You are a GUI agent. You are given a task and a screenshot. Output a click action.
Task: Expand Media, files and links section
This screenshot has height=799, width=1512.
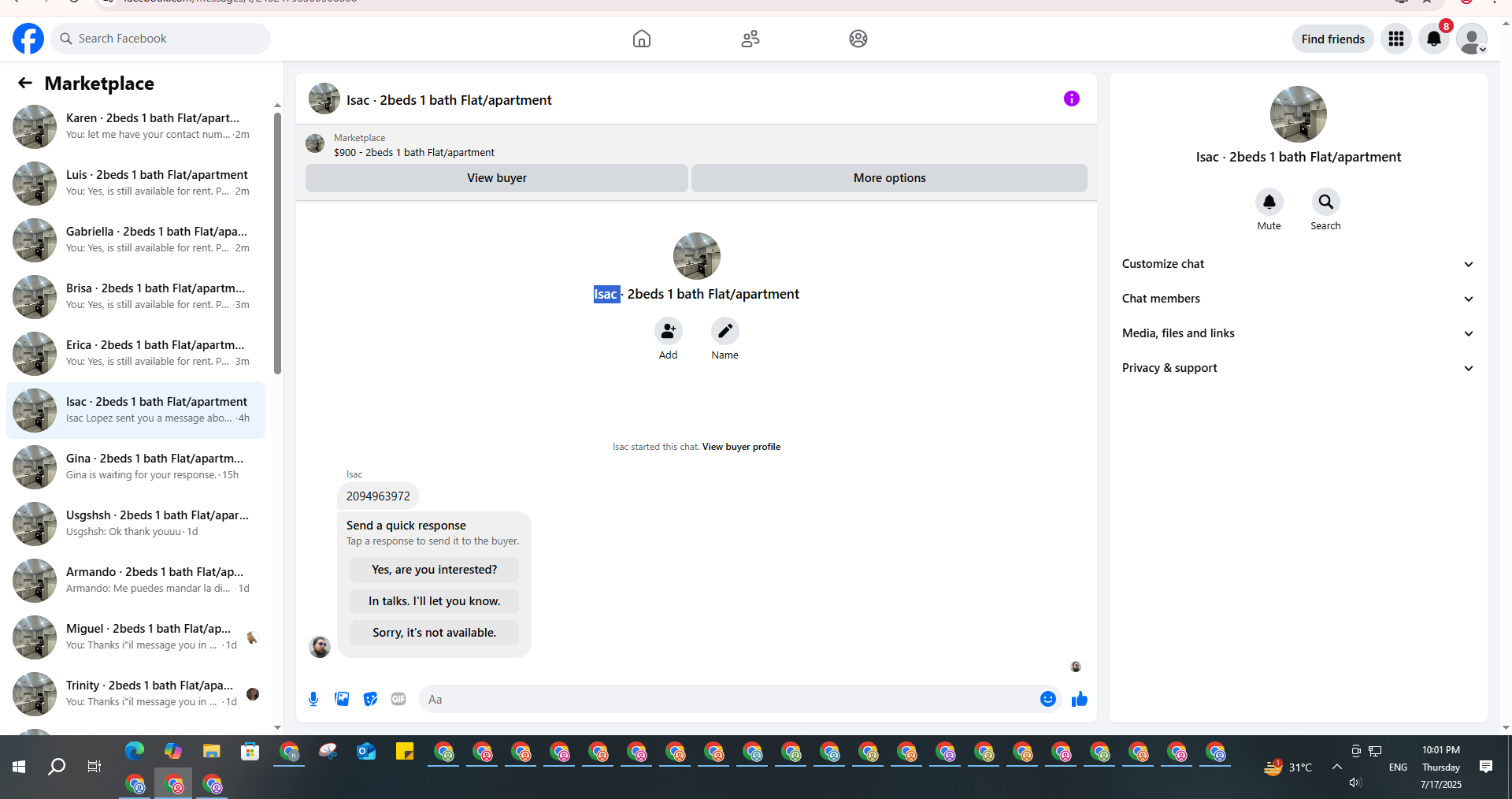[1298, 333]
